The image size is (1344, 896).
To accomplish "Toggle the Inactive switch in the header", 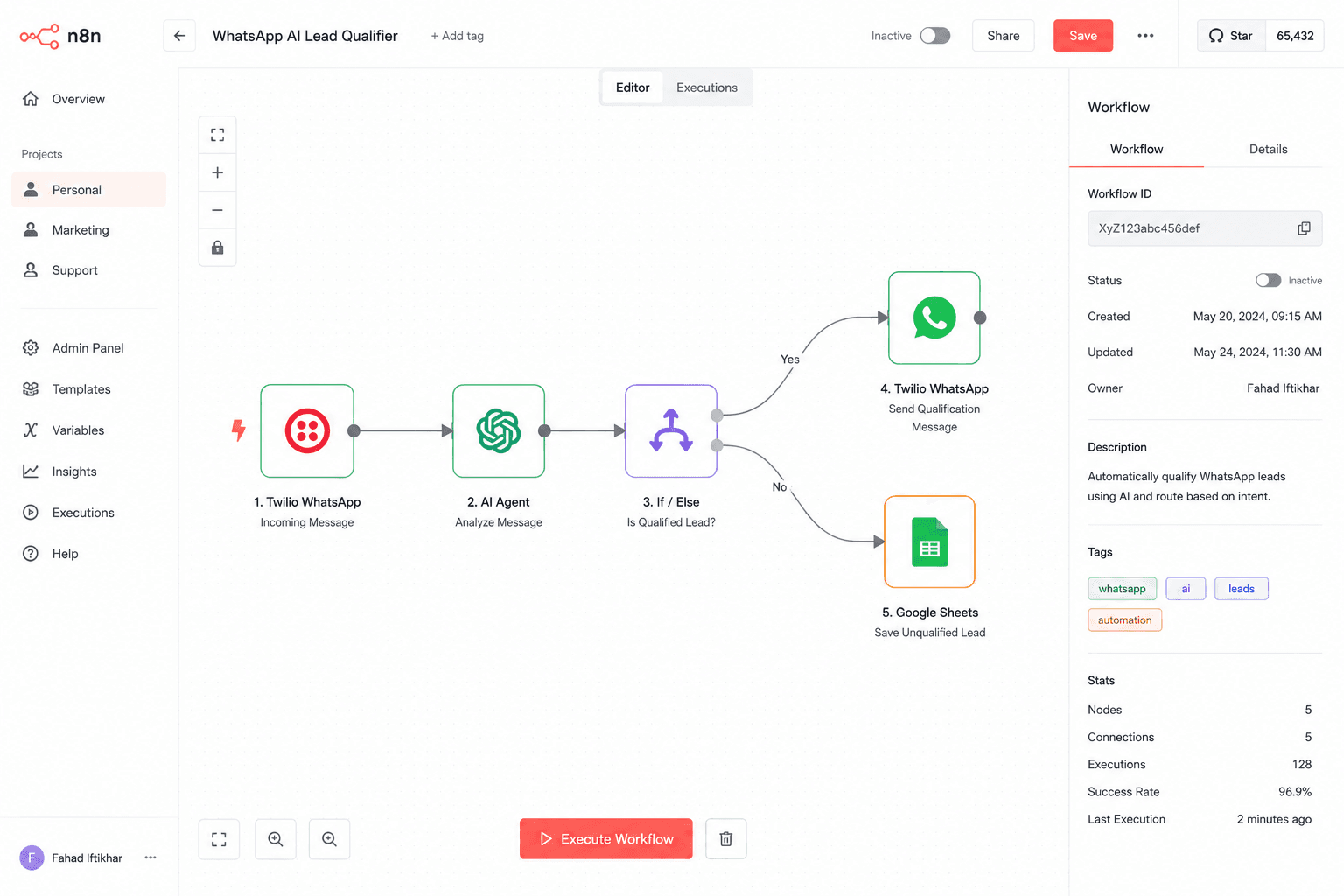I will point(935,36).
